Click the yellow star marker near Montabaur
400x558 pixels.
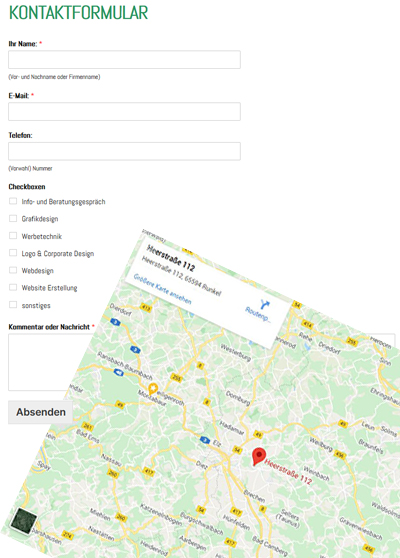click(153, 388)
